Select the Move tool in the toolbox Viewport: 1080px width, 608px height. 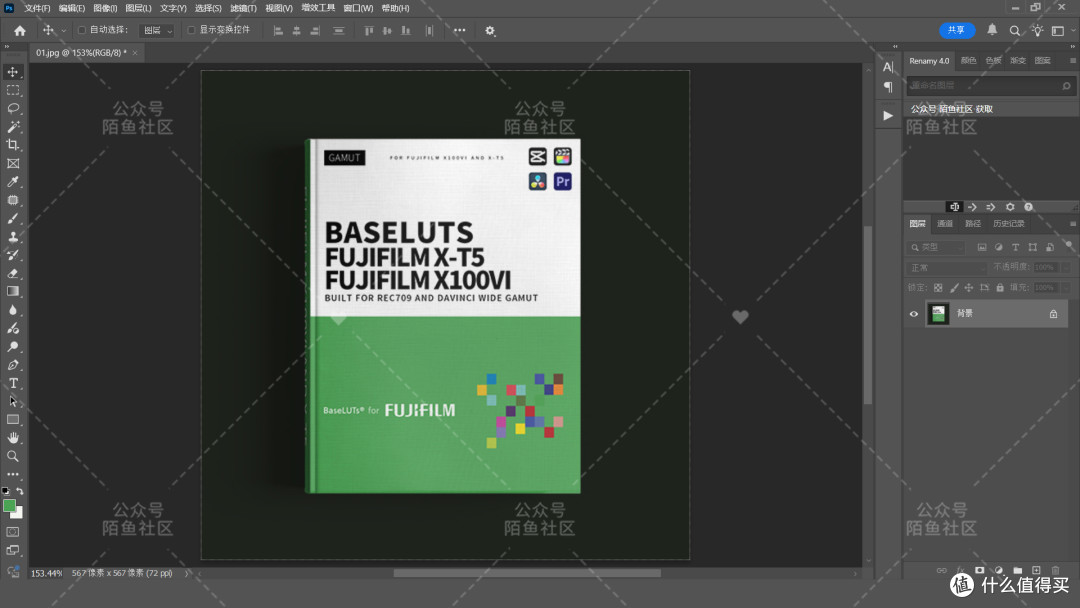(x=13, y=72)
